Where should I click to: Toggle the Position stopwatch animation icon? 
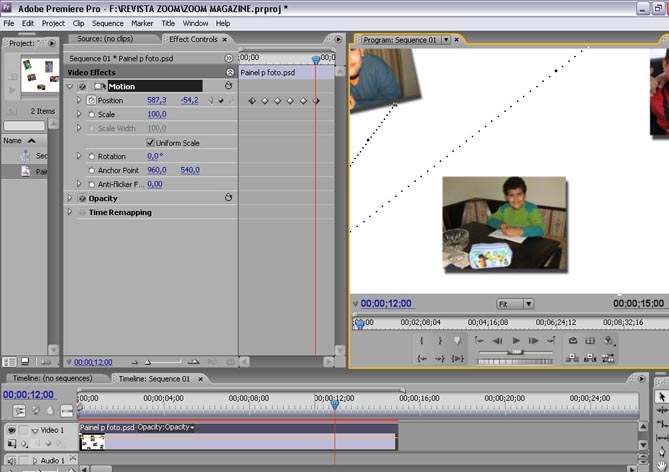(x=91, y=101)
